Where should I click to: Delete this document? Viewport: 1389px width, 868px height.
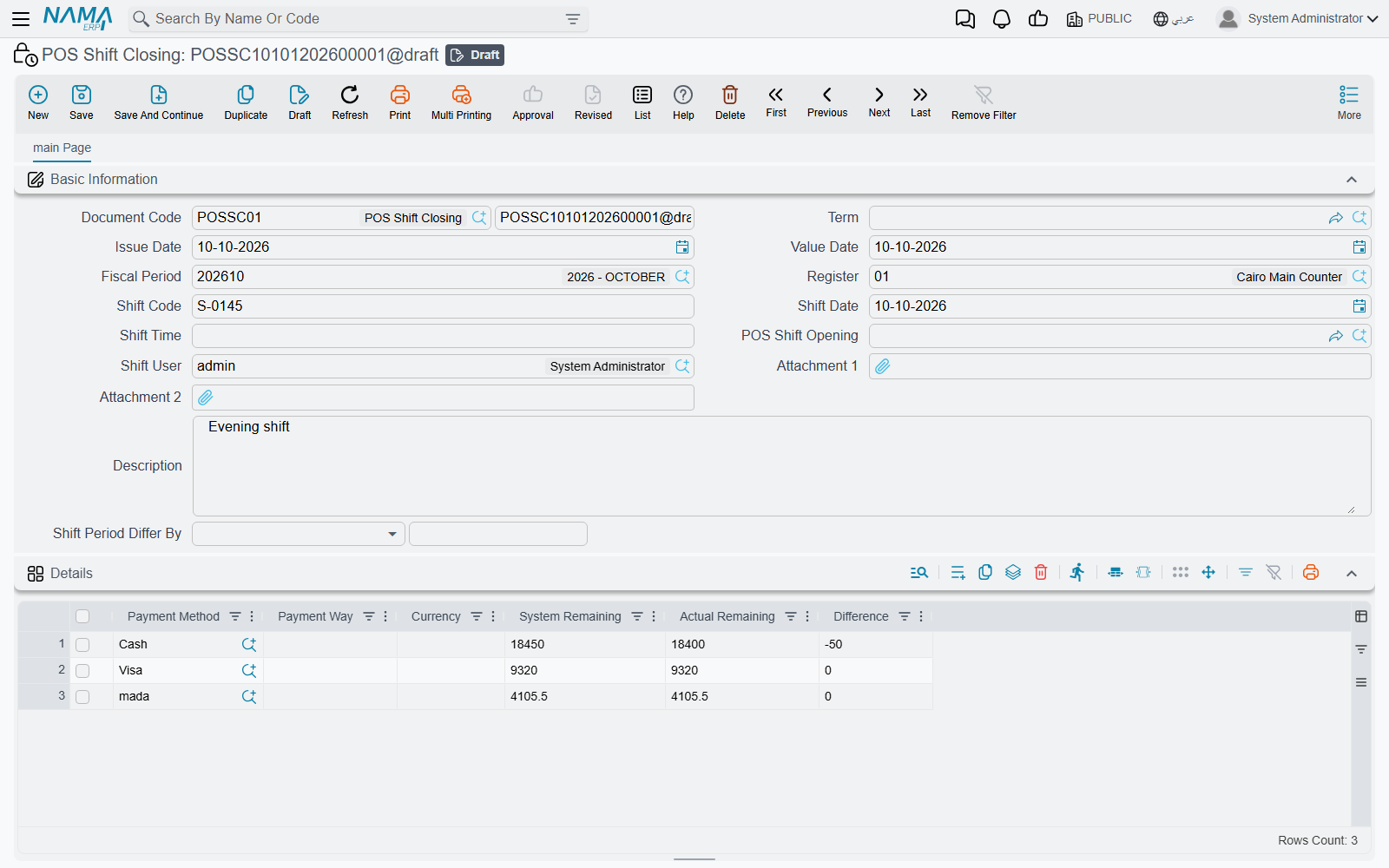pyautogui.click(x=730, y=102)
